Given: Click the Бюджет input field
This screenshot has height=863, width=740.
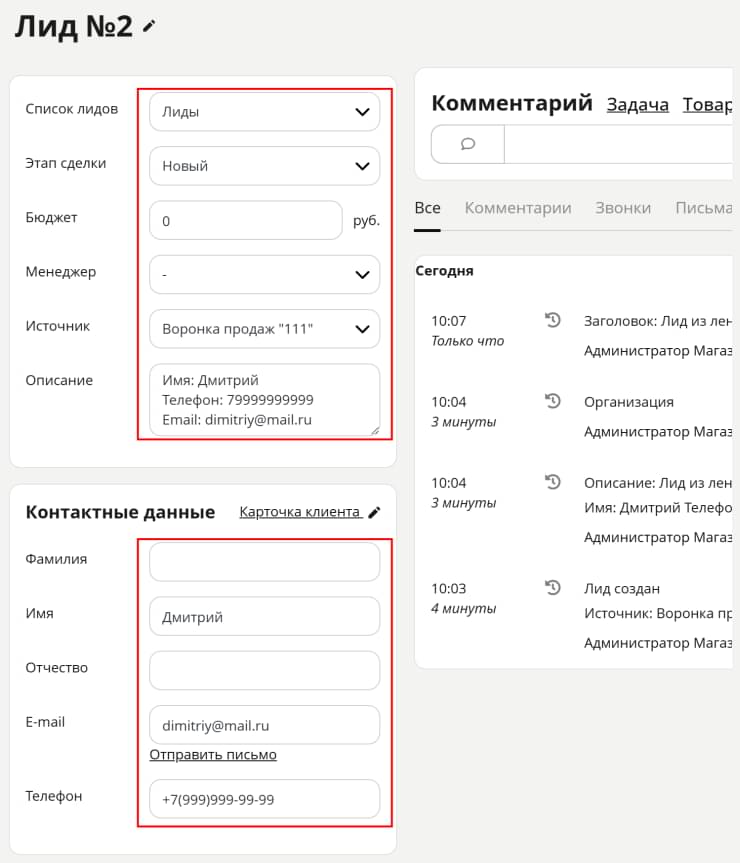Looking at the screenshot, I should point(245,220).
